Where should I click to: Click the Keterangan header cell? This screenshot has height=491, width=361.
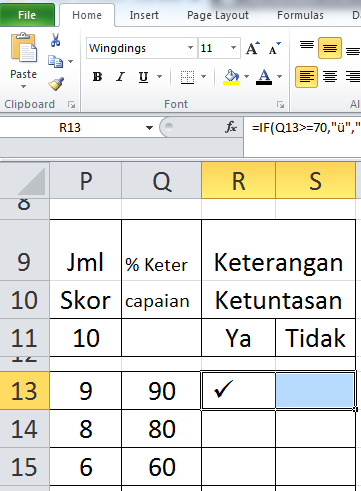(x=278, y=250)
